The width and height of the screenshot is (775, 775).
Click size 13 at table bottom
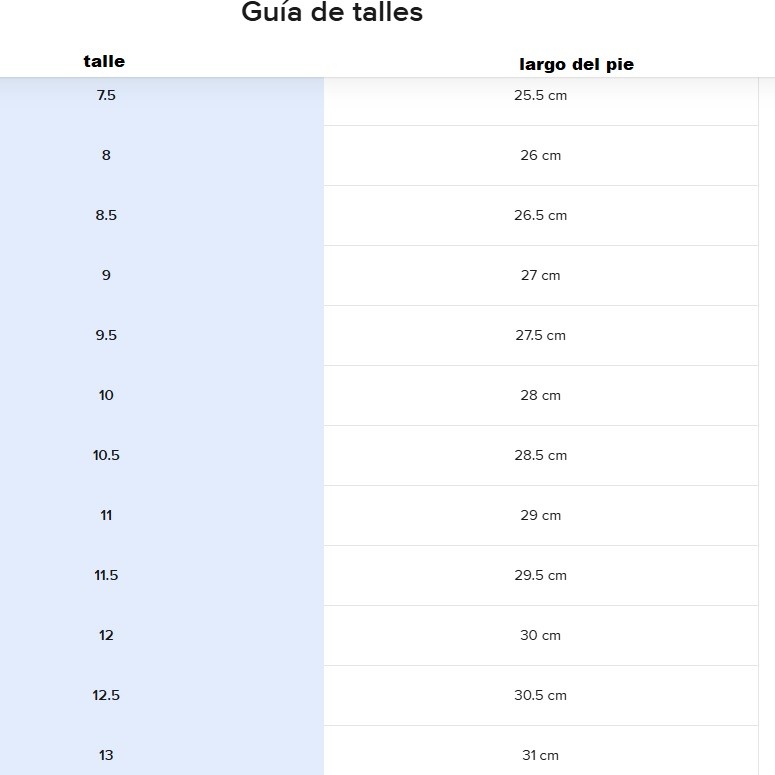click(106, 755)
